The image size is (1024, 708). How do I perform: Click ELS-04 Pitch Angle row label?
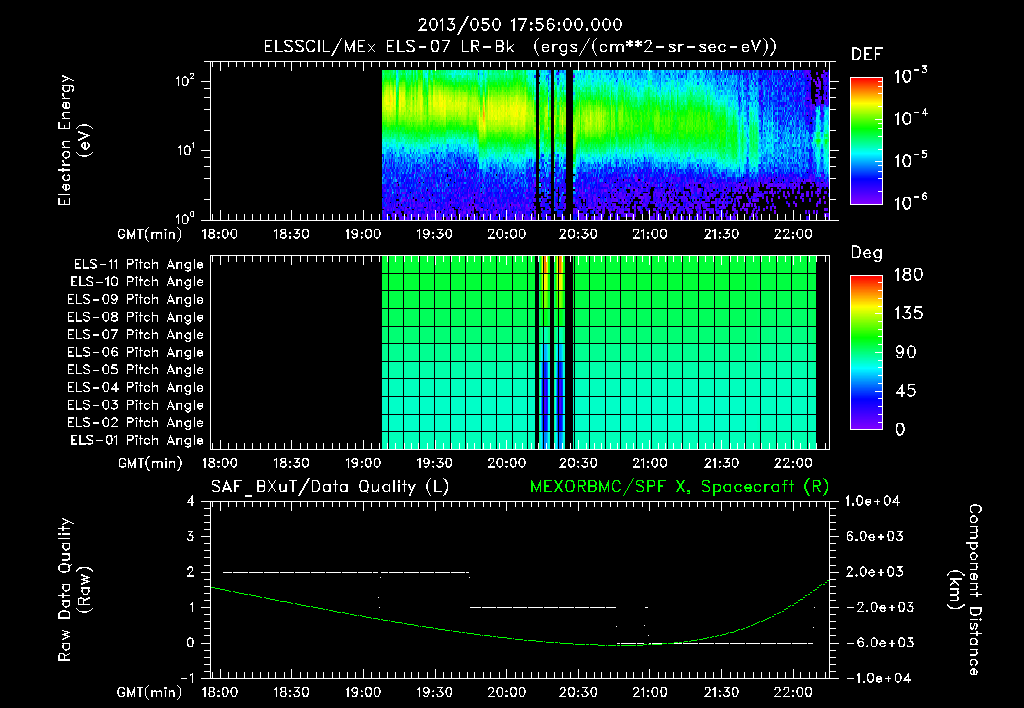(136, 387)
